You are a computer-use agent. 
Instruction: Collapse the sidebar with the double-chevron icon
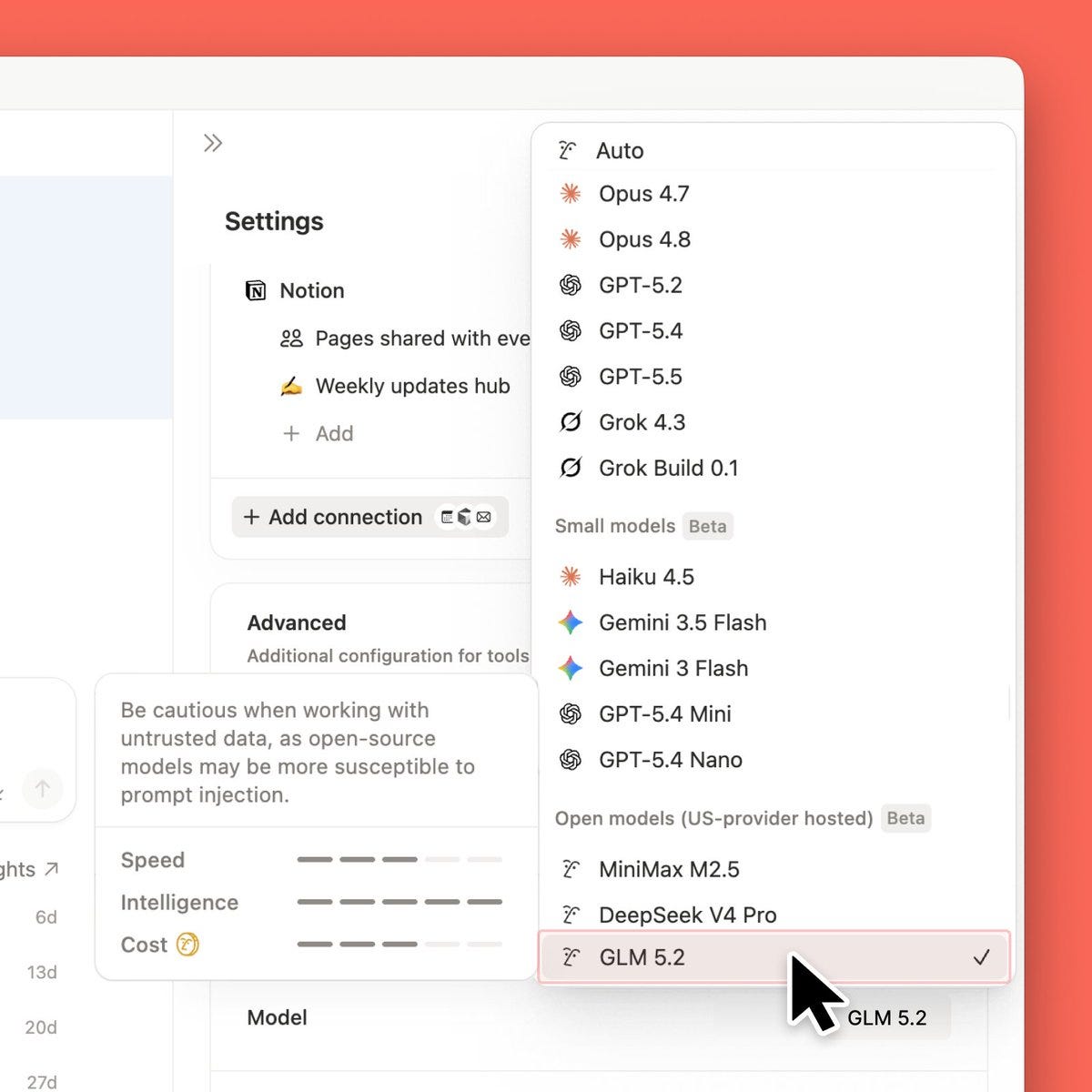tap(213, 143)
